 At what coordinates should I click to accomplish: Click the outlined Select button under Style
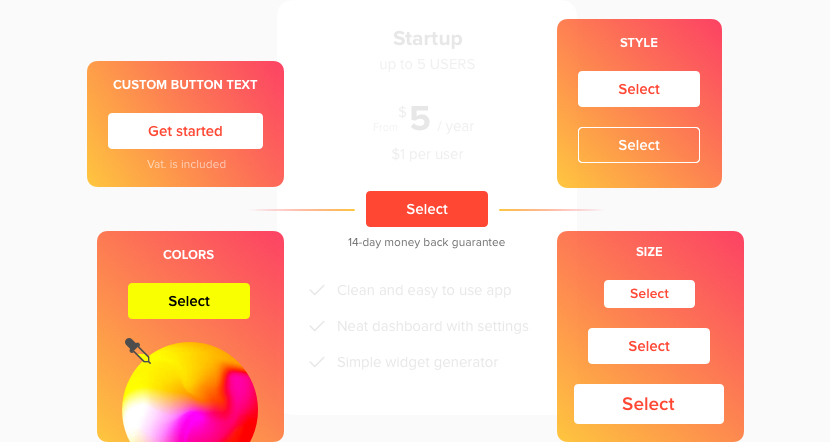[x=639, y=145]
